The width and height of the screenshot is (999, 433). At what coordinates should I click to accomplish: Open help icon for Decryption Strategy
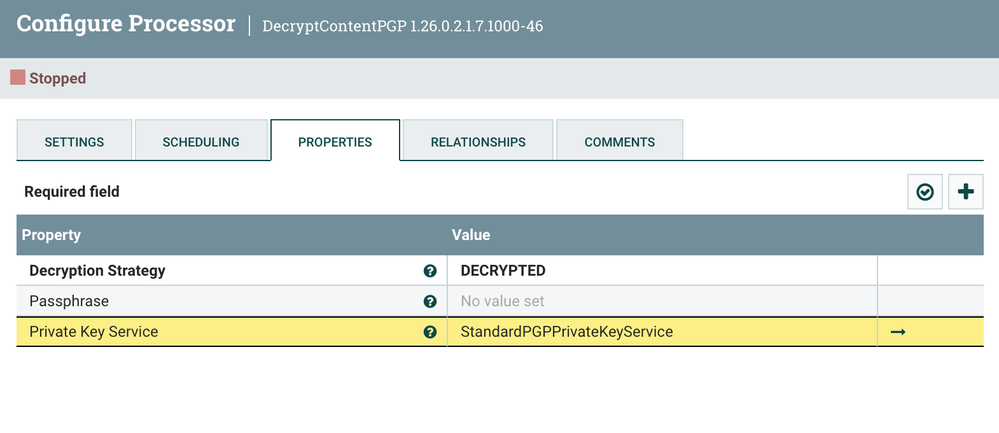coord(430,271)
